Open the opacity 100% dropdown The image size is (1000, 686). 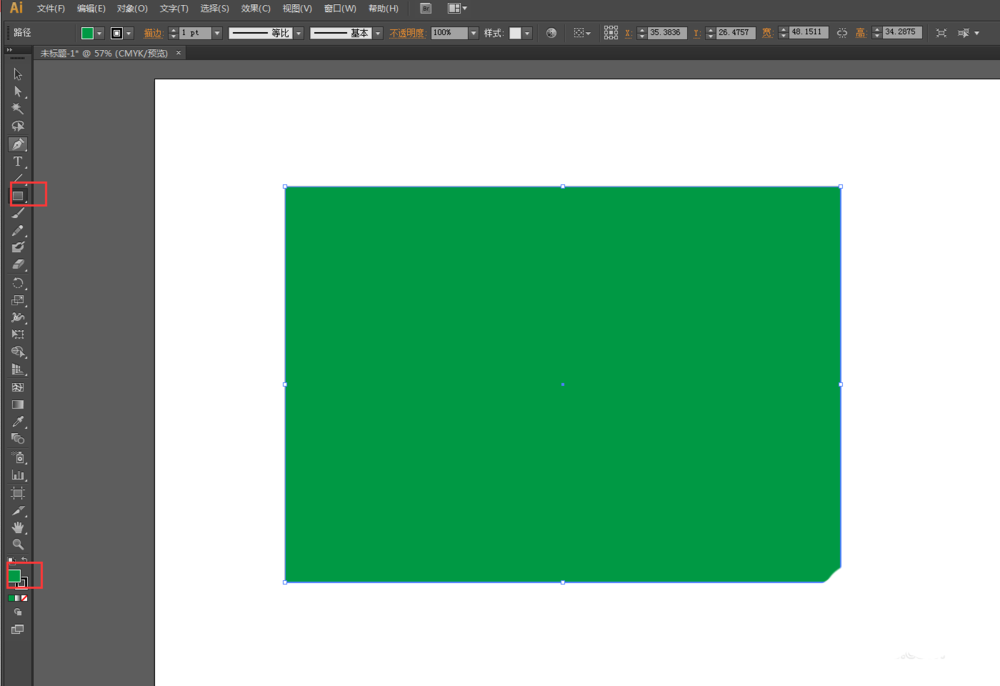click(473, 33)
